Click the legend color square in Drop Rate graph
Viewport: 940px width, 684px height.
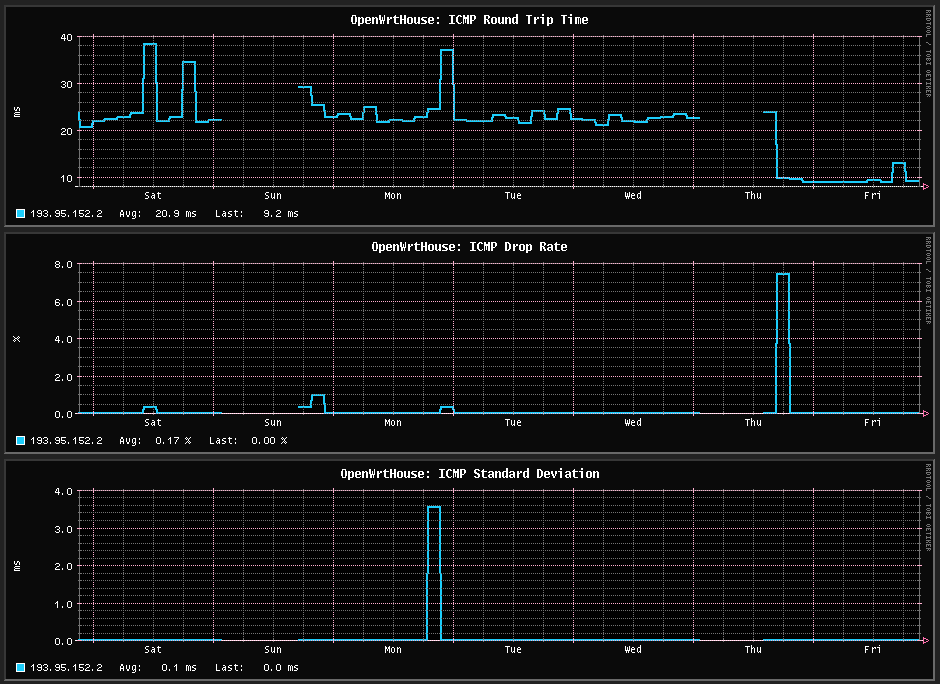coord(21,440)
